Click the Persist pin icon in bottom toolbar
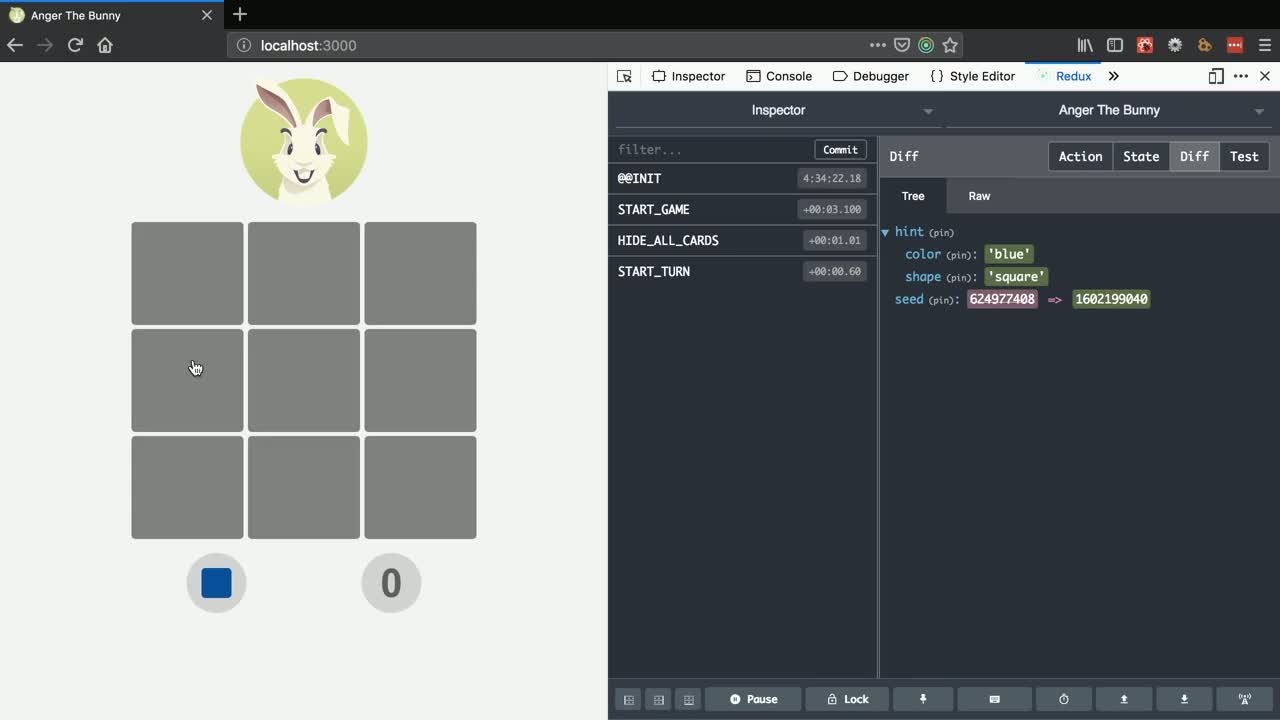This screenshot has width=1280, height=720. coord(923,699)
